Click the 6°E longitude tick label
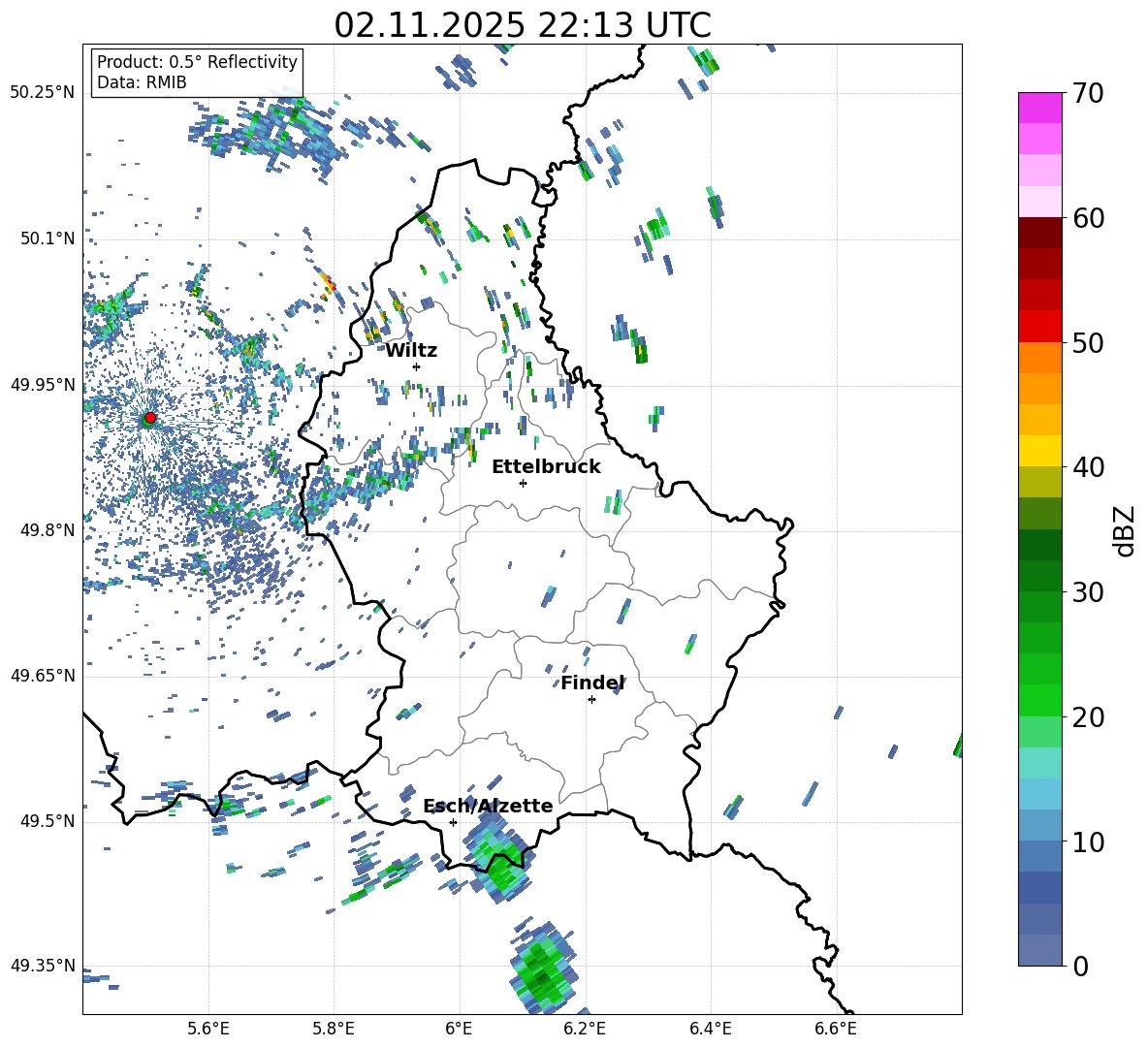The width and height of the screenshot is (1148, 1048). click(x=459, y=1028)
